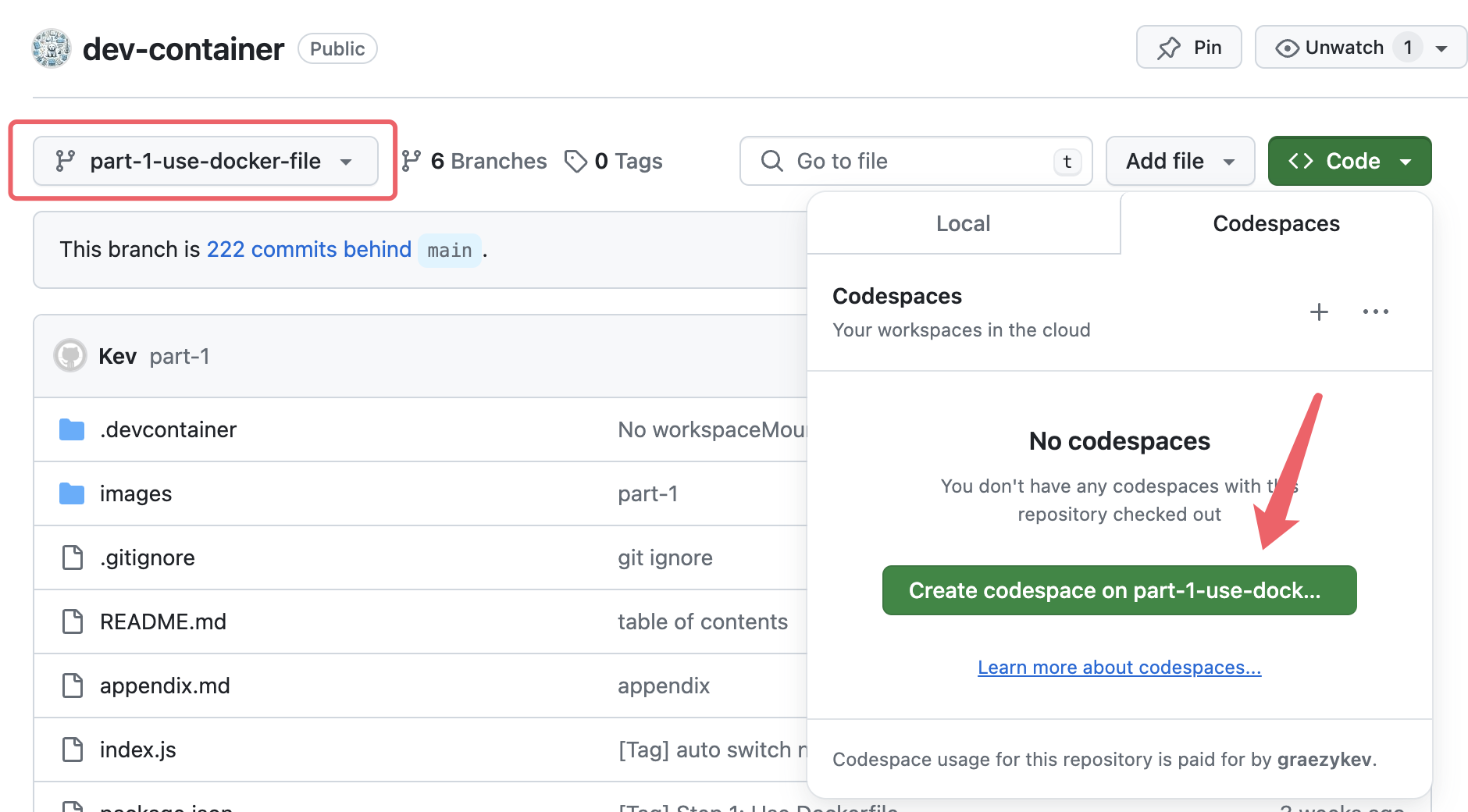This screenshot has height=812, width=1468.
Task: Click the dev-container repository avatar
Action: pyautogui.click(x=52, y=48)
